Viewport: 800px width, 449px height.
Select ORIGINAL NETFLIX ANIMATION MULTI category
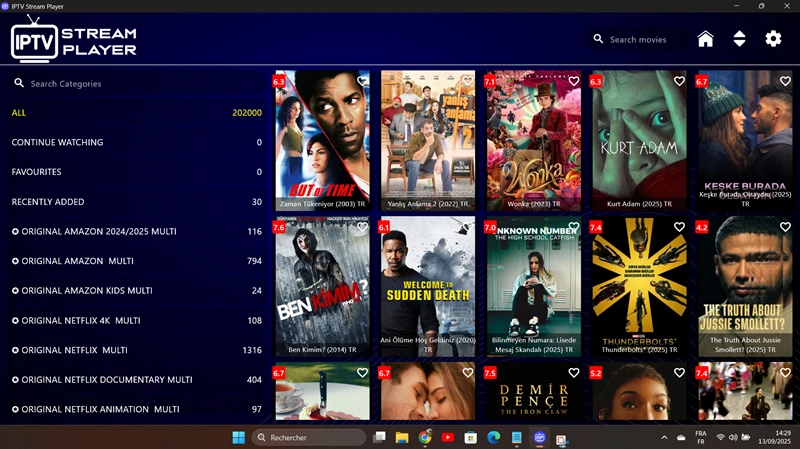point(137,409)
